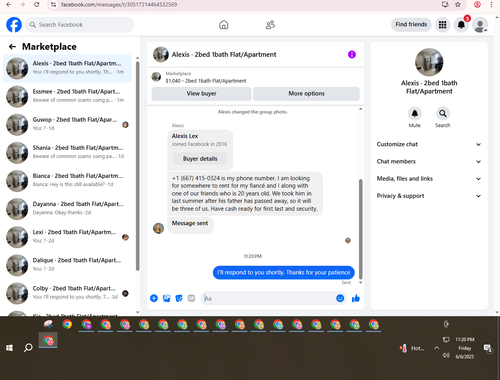
Task: Click More options button
Action: [x=306, y=94]
